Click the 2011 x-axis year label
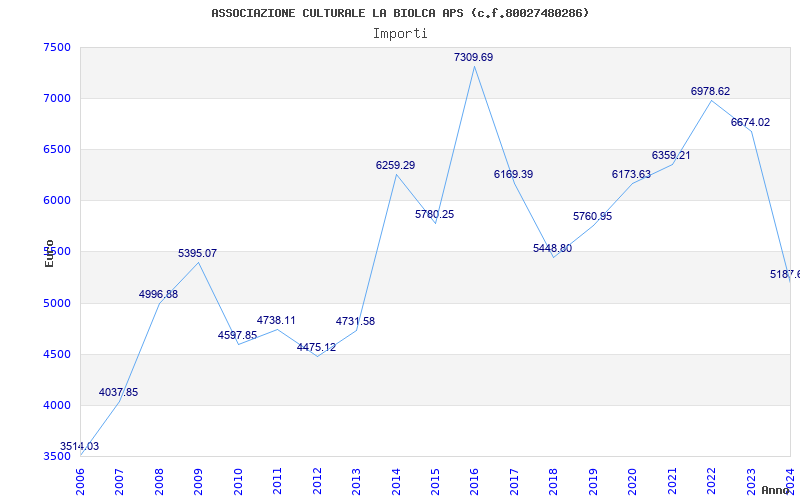Screen dimensions: 800x500 277,482
